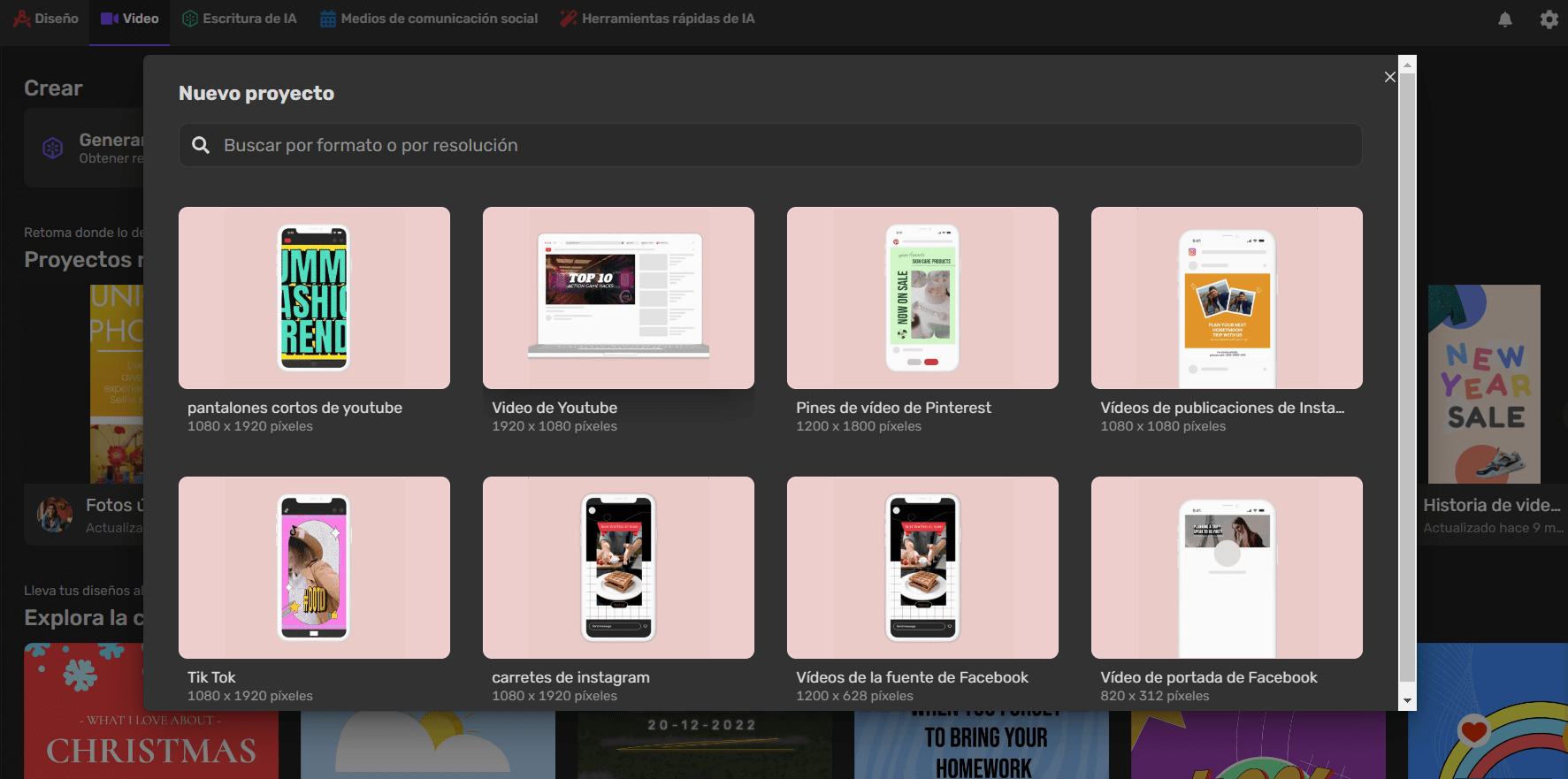
Task: Select the pantalones cortos de youtube thumbnail
Action: click(314, 298)
